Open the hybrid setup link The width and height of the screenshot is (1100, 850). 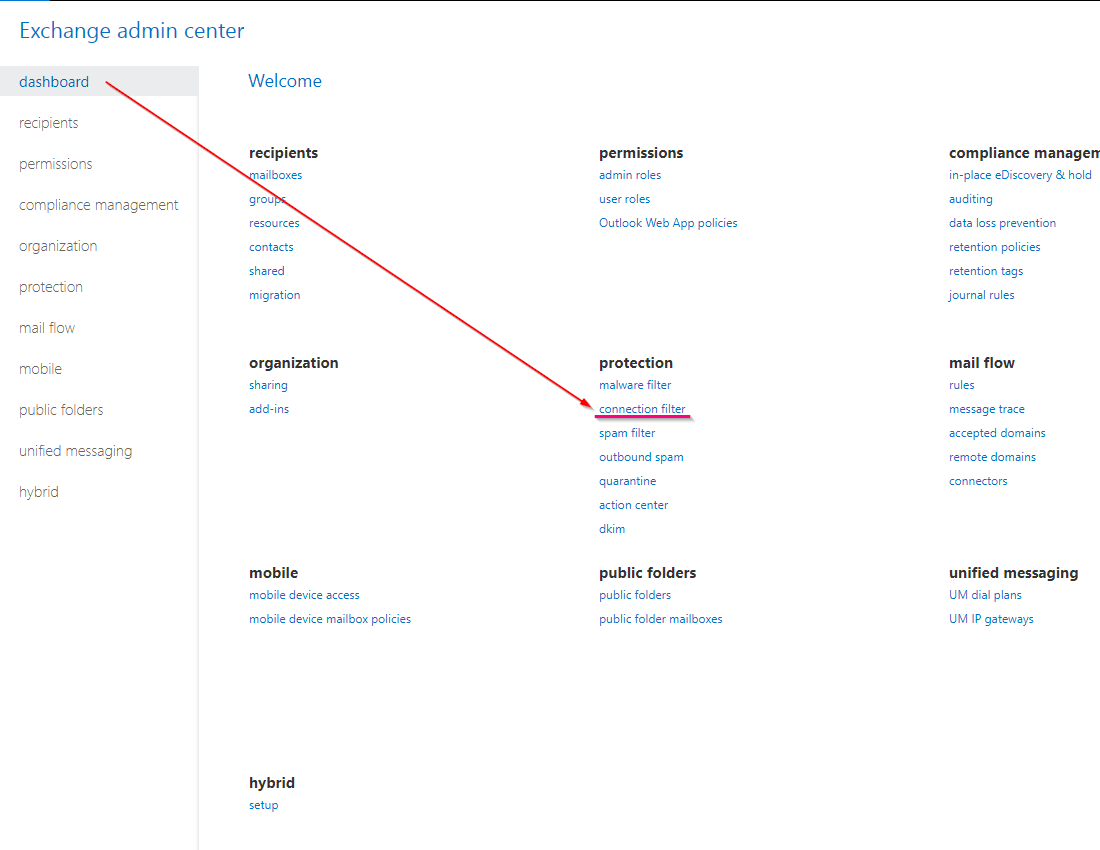click(263, 804)
